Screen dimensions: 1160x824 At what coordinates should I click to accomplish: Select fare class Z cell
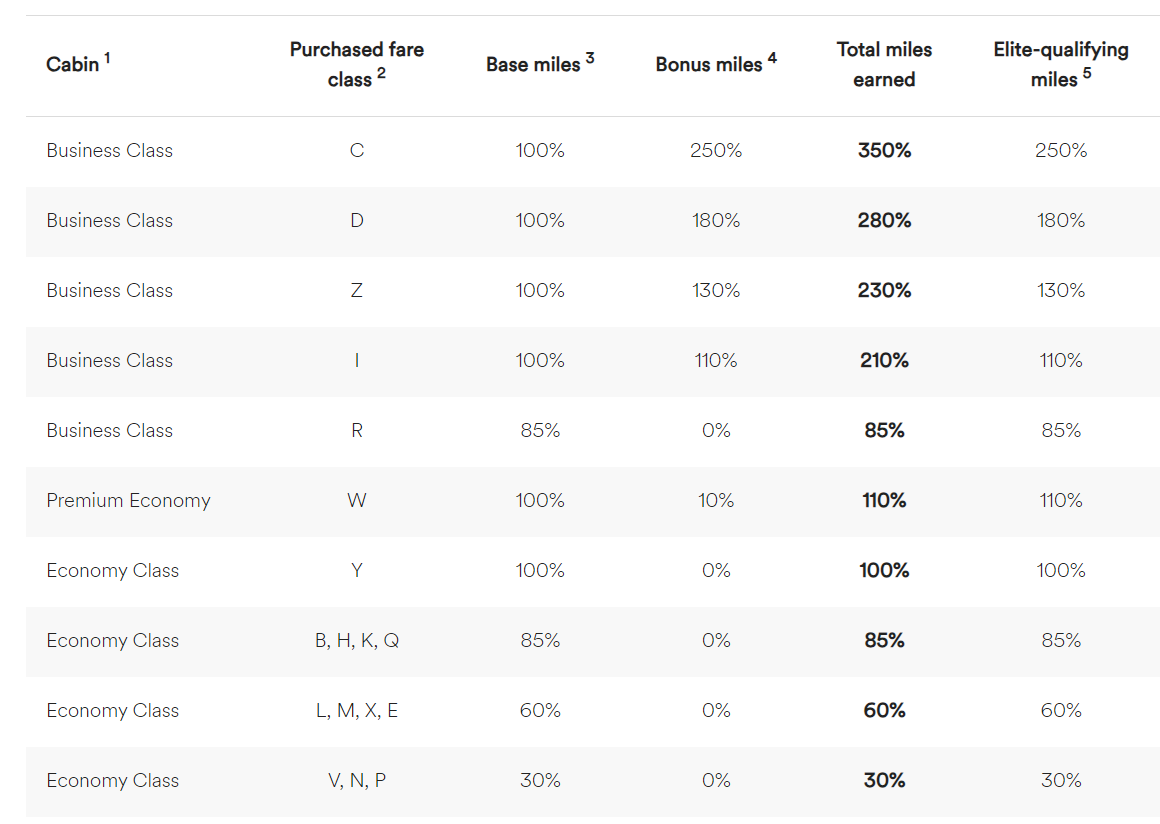[x=356, y=291]
